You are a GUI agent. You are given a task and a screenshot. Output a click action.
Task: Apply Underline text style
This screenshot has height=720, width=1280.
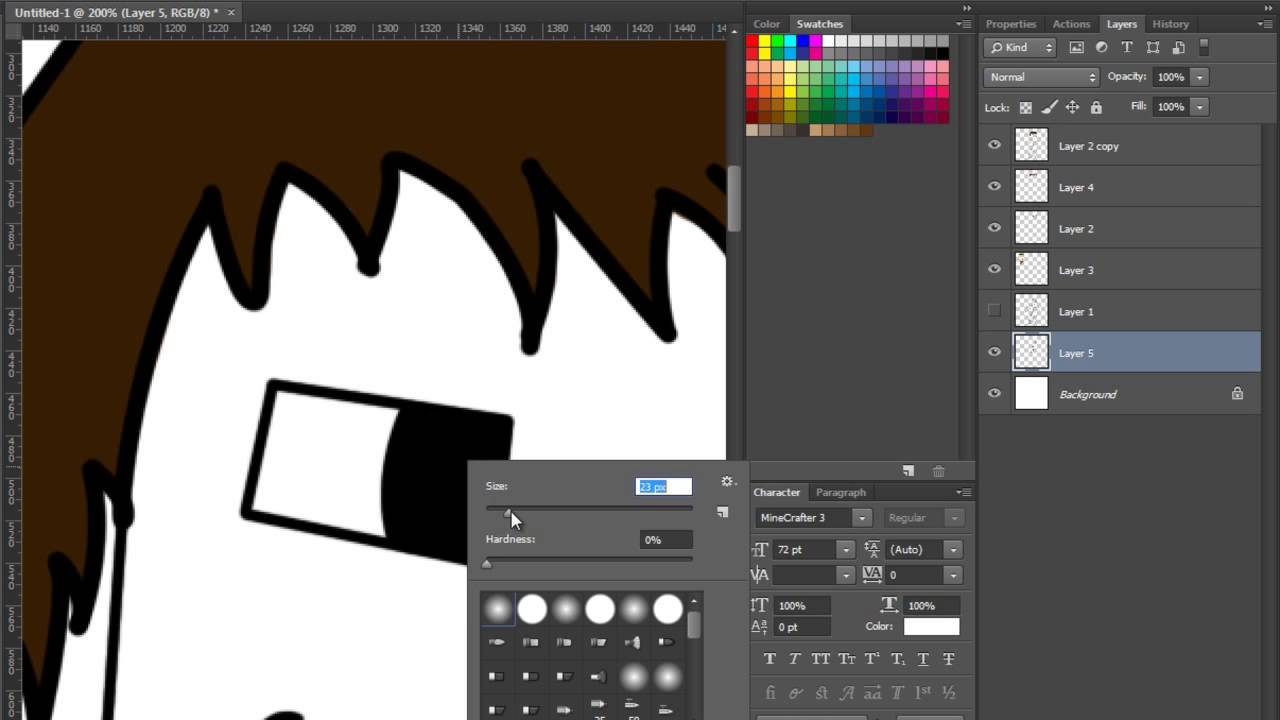(923, 659)
